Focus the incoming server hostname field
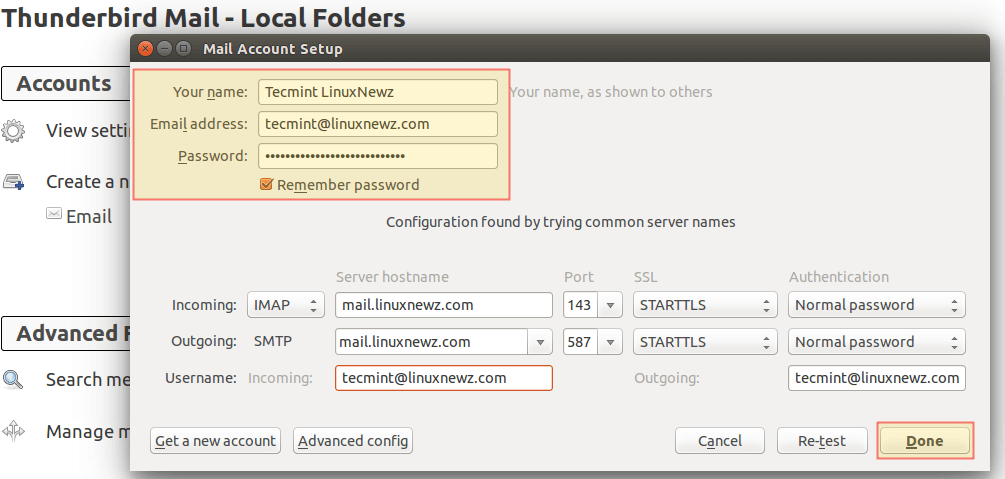 point(443,305)
